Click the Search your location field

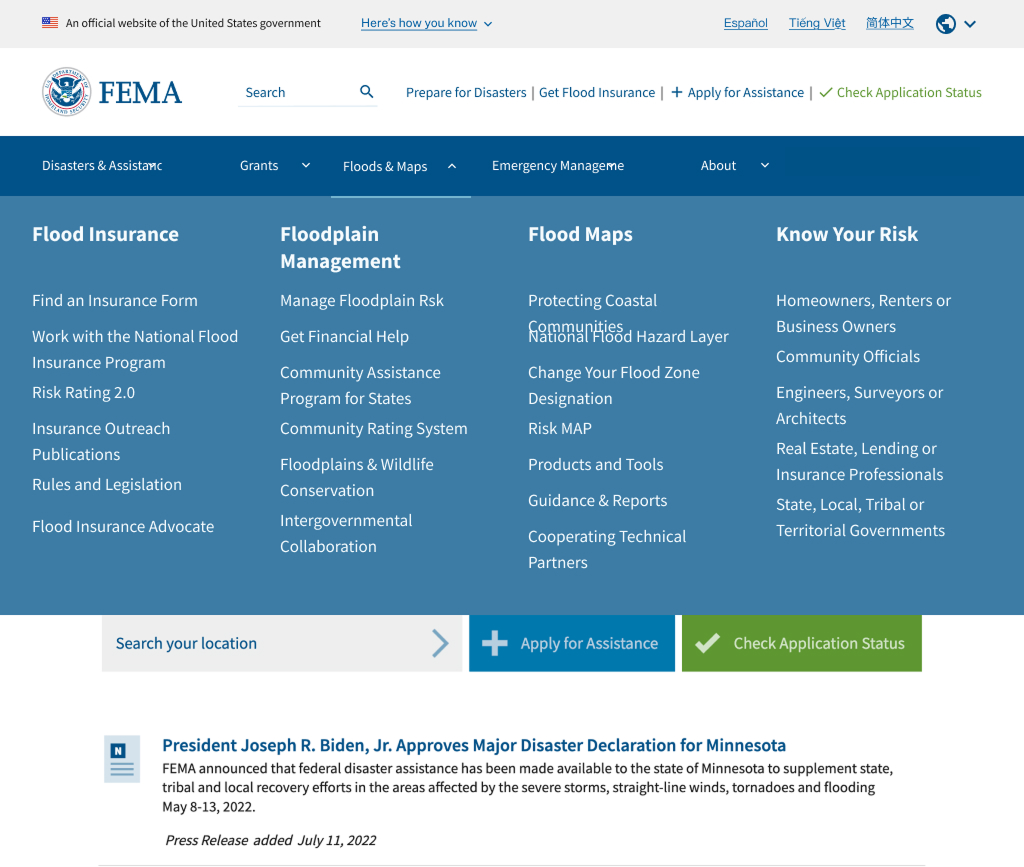pyautogui.click(x=281, y=643)
